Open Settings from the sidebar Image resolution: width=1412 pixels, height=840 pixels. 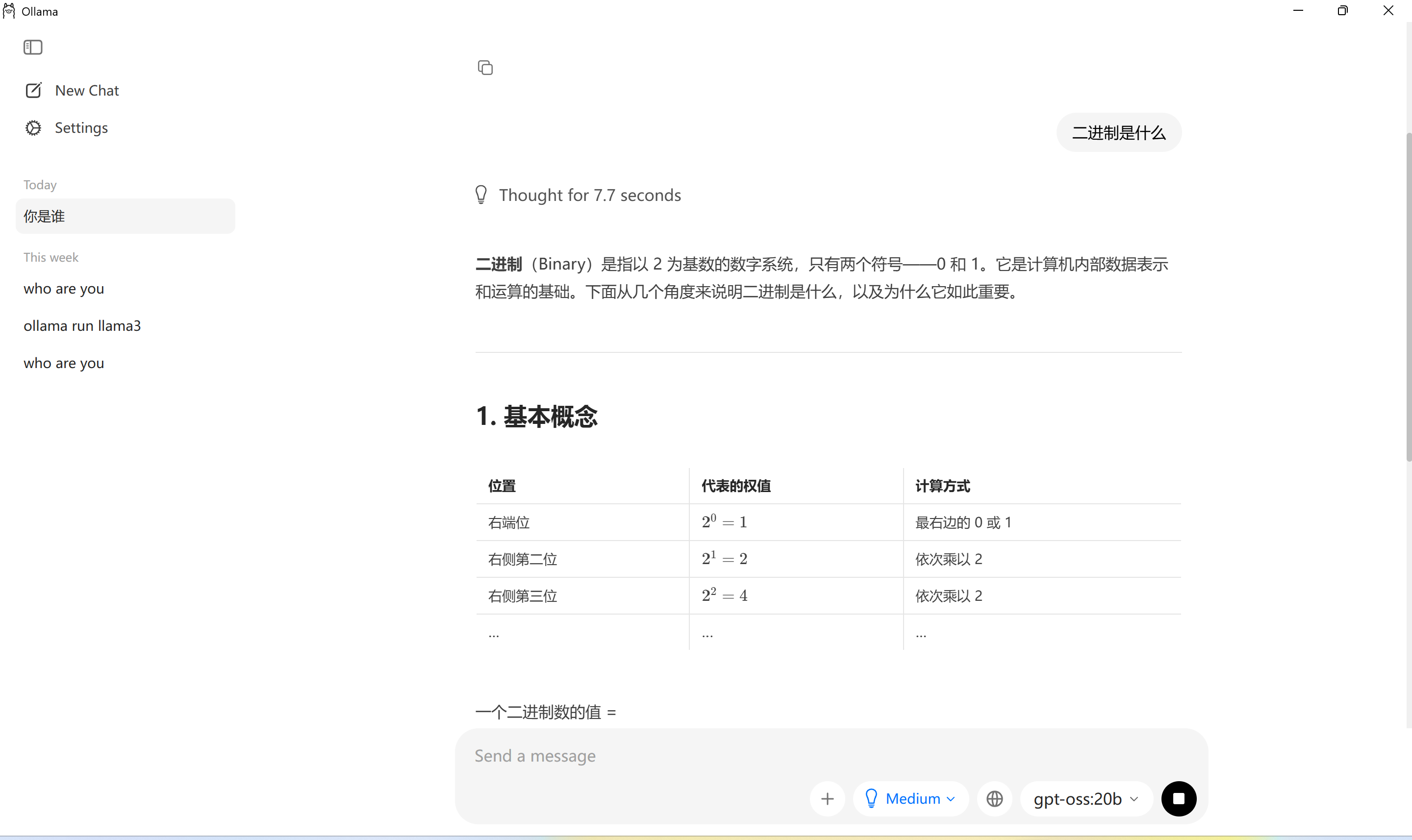tap(81, 127)
